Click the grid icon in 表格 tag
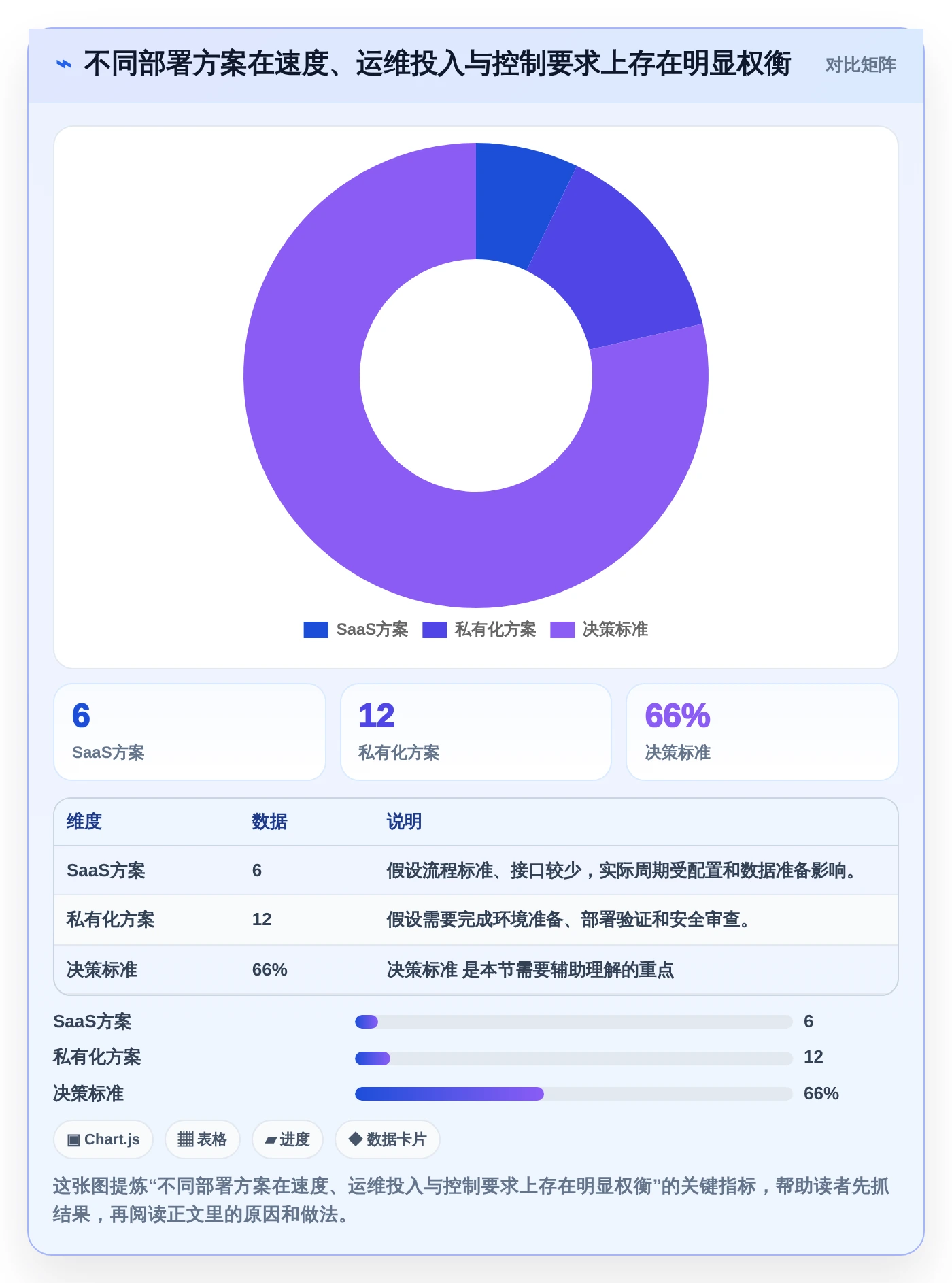This screenshot has height=1283, width=952. (x=185, y=1139)
